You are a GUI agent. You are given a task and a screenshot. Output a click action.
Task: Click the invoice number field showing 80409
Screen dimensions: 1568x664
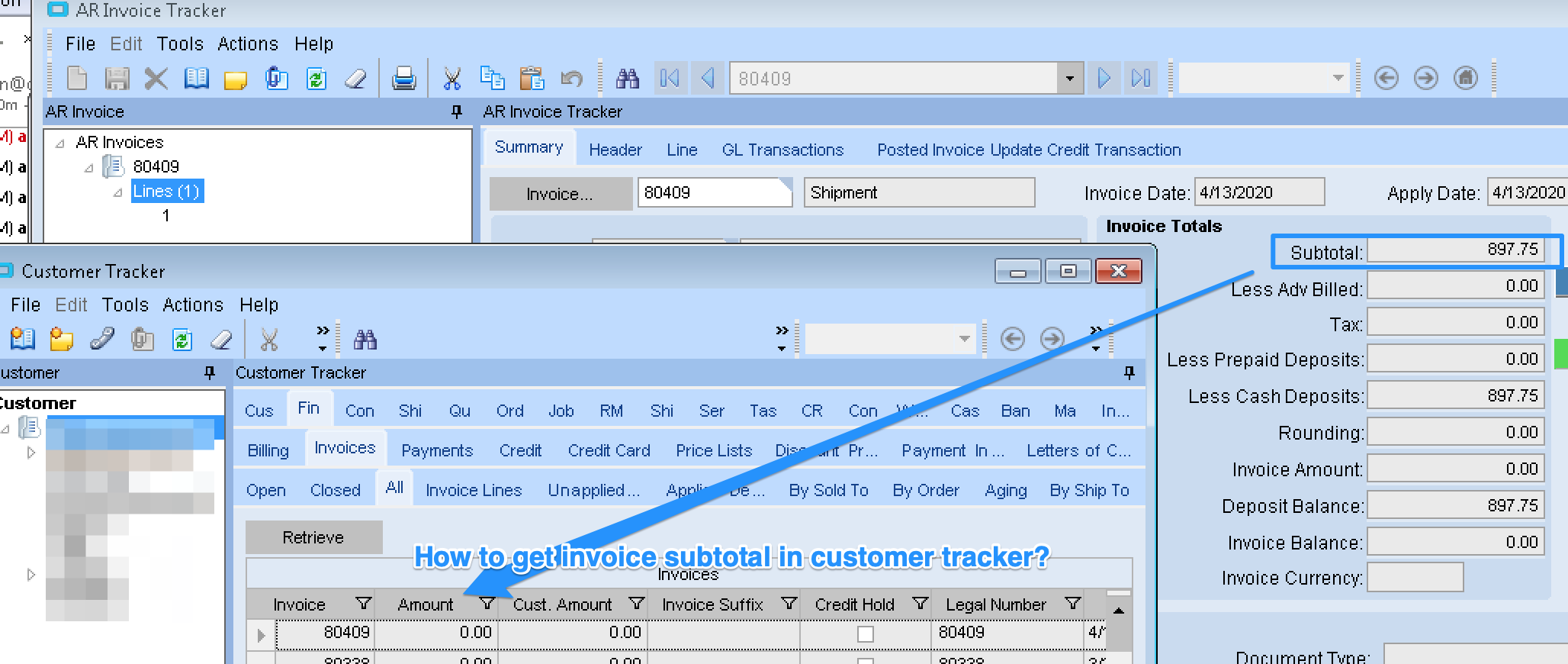click(715, 192)
